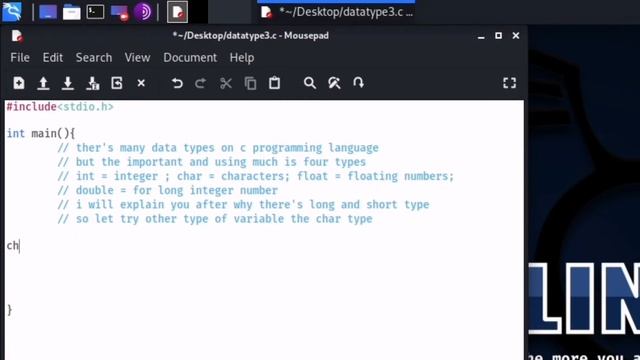Click the Save As toolbar icon
Viewport: 640px width, 360px height.
[x=93, y=83]
